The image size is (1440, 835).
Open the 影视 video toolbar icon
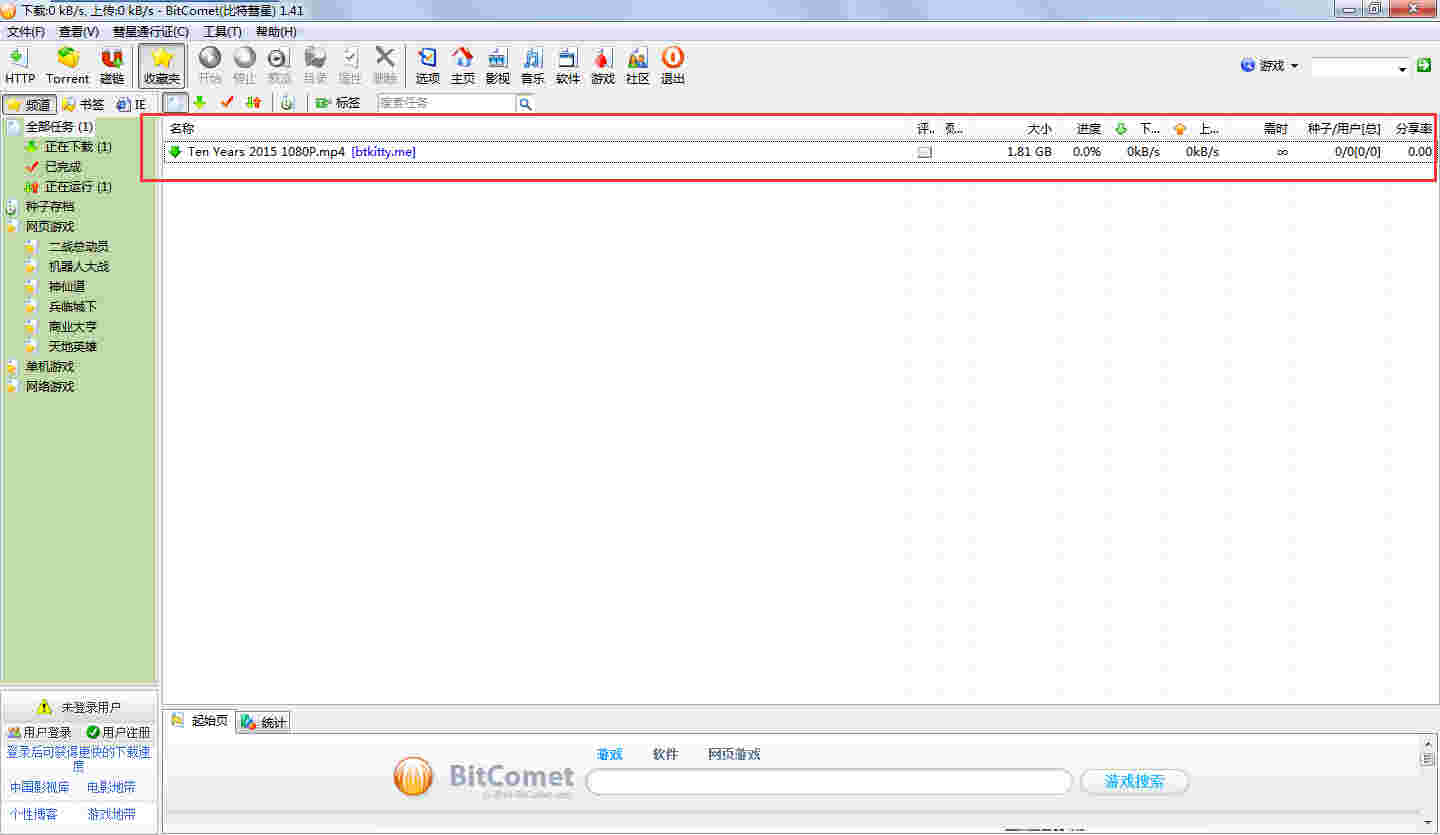[497, 66]
